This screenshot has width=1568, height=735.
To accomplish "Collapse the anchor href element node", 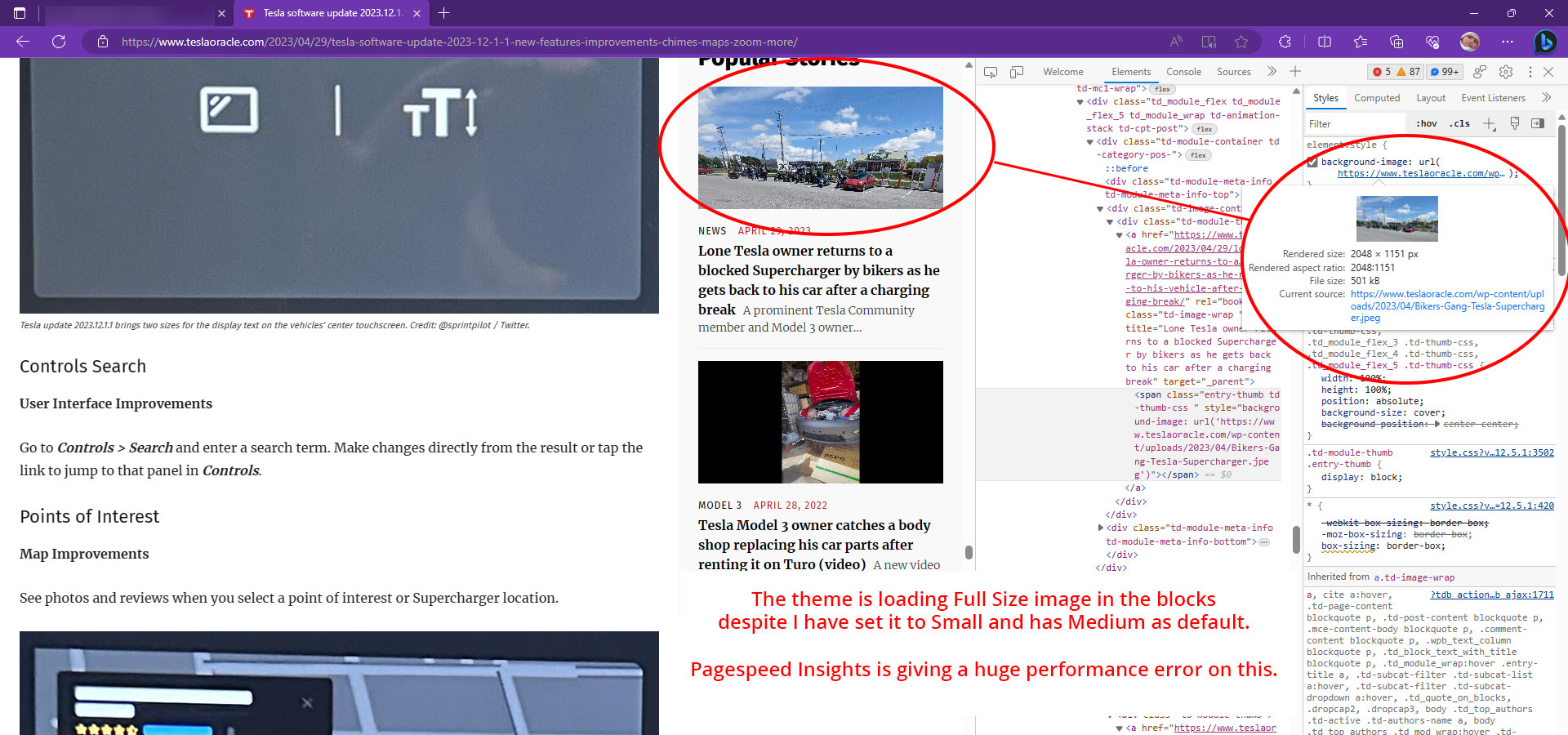I will coord(1120,235).
